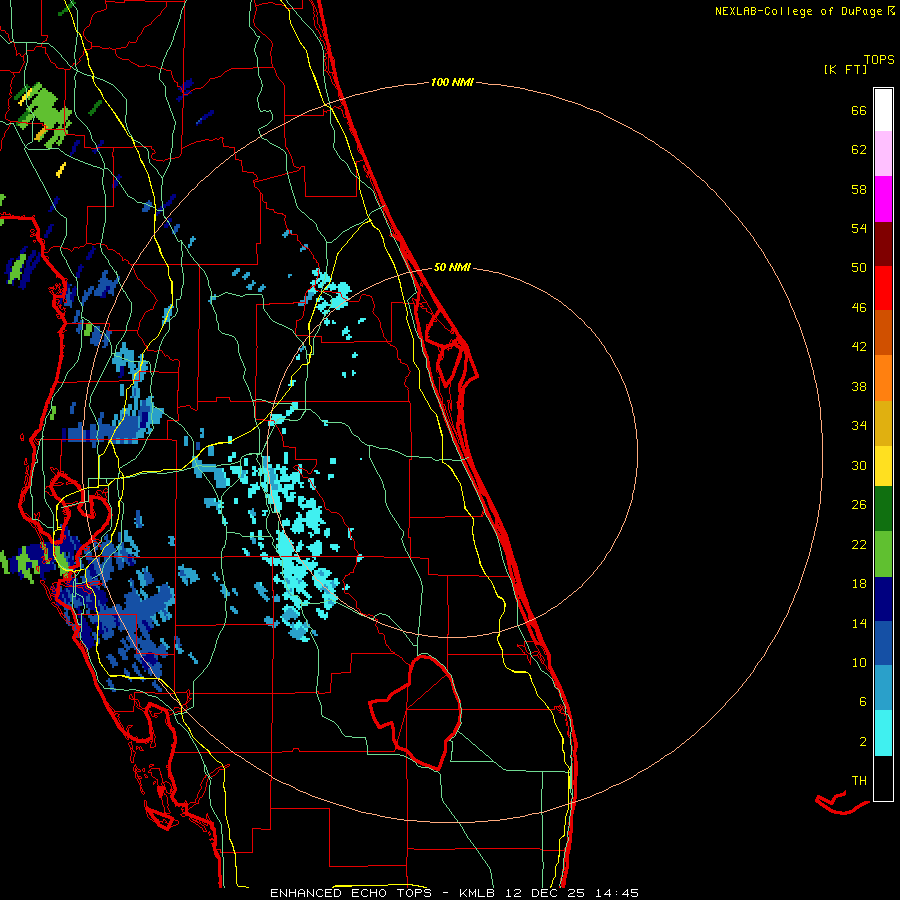Click the KMLB radar site identifier
This screenshot has width=900, height=900.
pos(478,893)
